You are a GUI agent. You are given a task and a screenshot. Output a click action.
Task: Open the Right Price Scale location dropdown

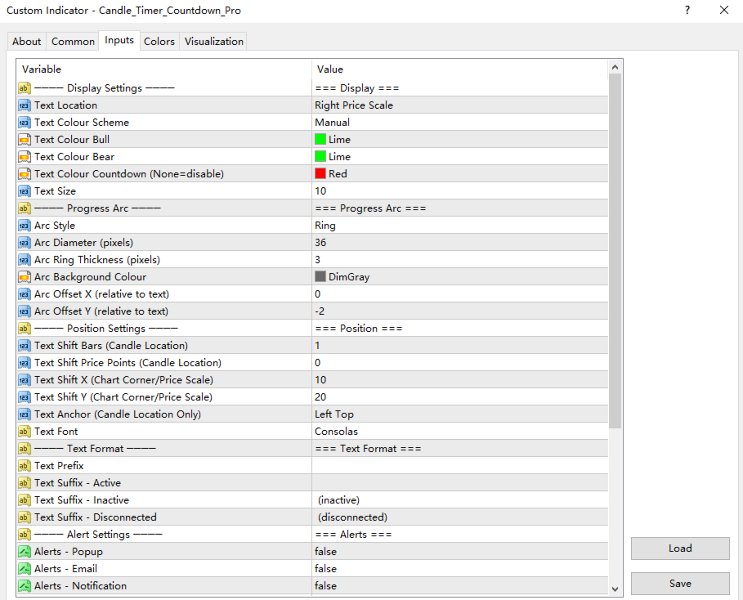click(460, 105)
